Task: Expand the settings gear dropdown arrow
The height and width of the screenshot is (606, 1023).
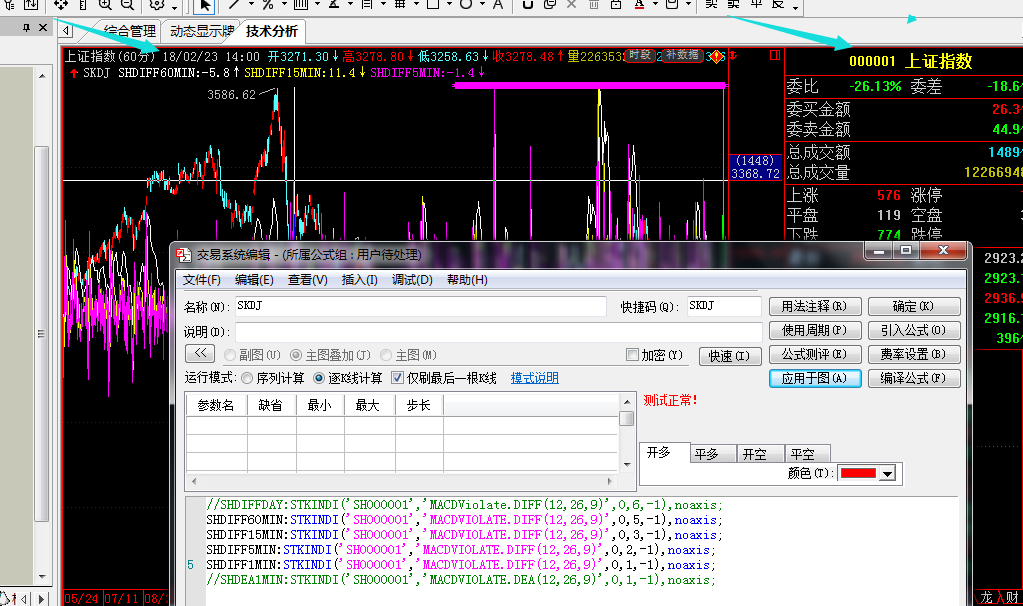Action: click(x=174, y=7)
